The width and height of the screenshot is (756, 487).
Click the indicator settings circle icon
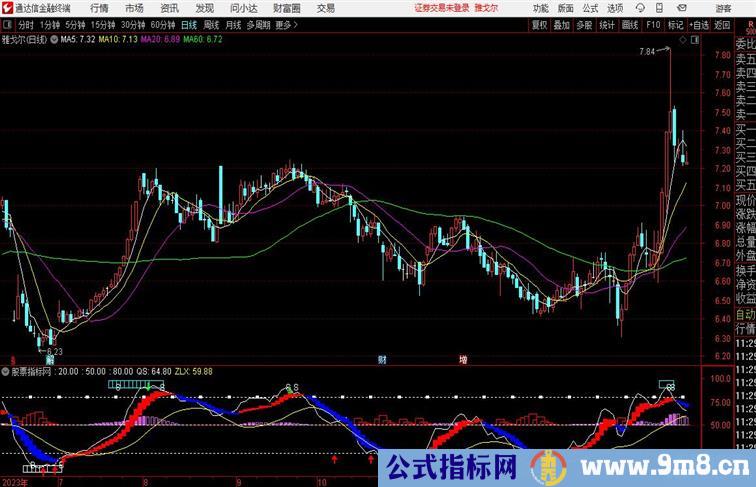pos(5,370)
